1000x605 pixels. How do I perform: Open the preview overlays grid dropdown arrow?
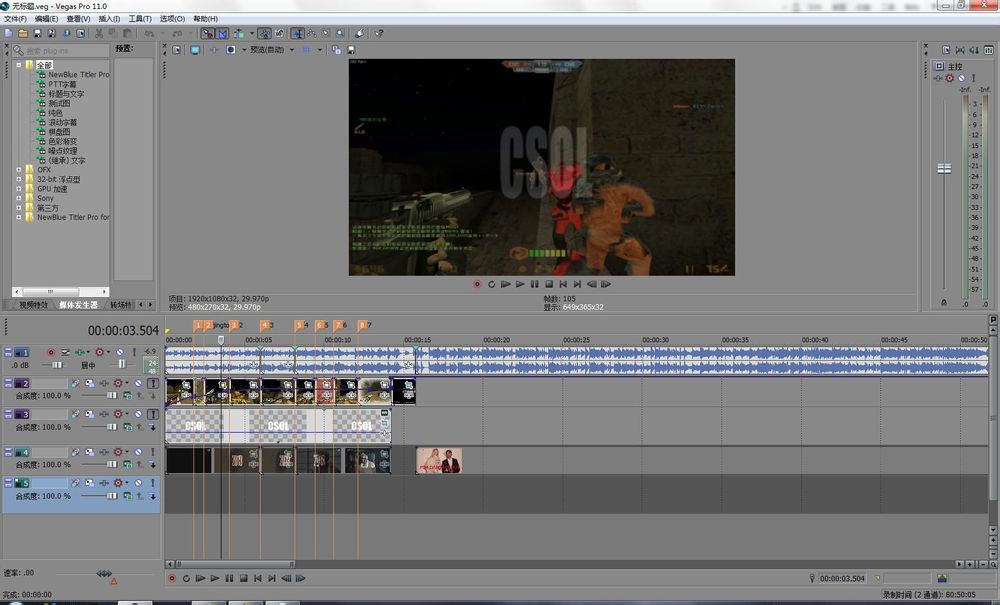click(320, 50)
